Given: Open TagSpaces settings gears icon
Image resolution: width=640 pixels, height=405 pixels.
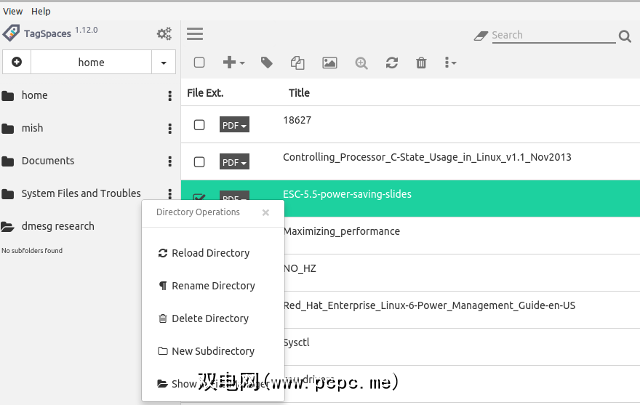Looking at the screenshot, I should 164,34.
